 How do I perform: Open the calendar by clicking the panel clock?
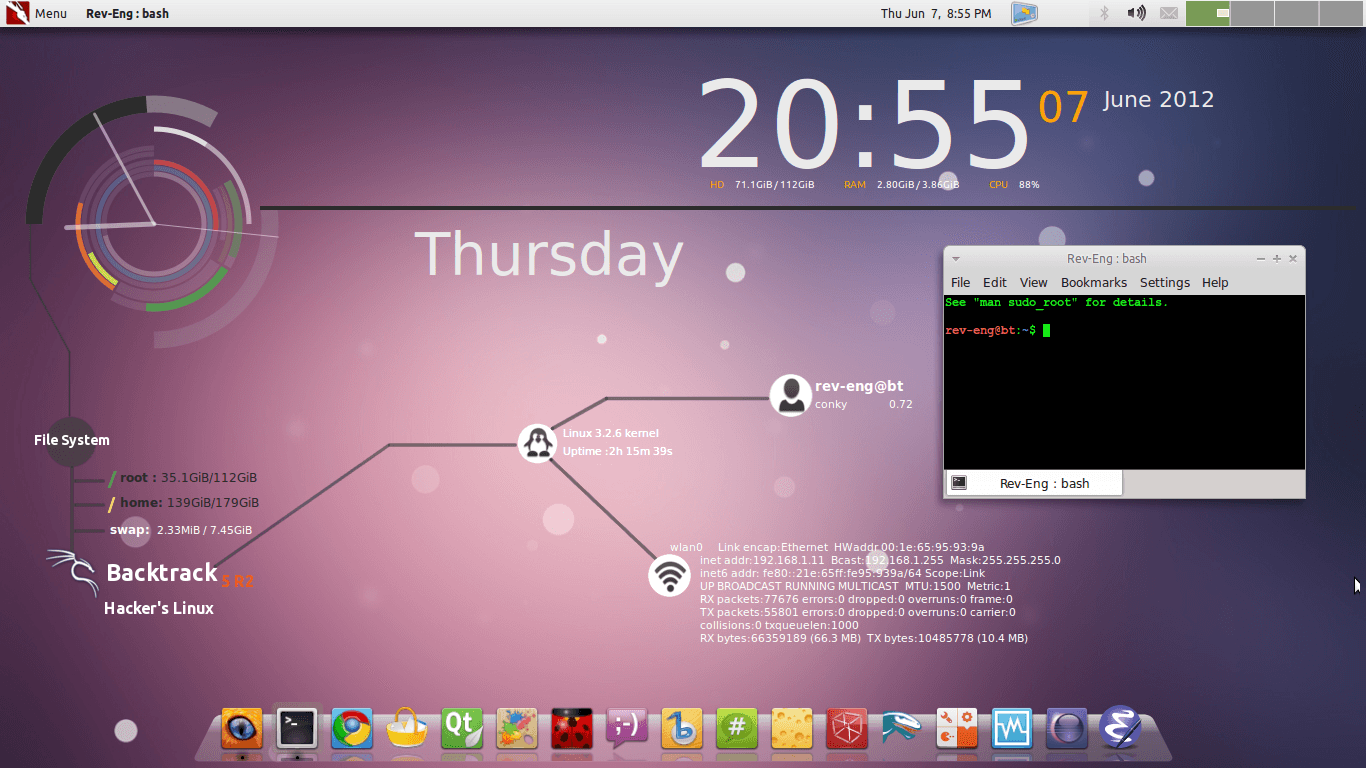pos(936,13)
